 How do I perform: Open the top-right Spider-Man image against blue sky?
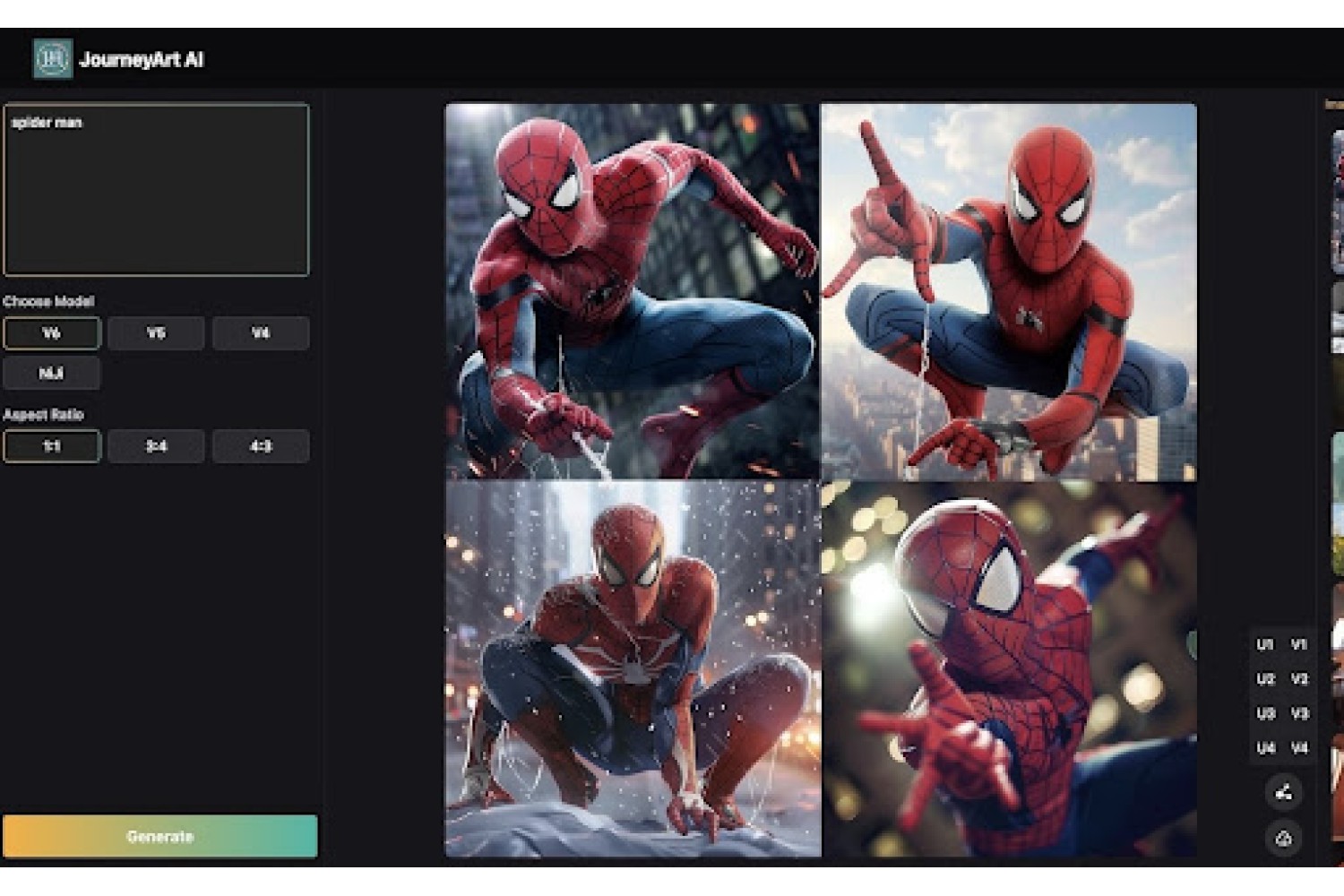(x=1009, y=292)
